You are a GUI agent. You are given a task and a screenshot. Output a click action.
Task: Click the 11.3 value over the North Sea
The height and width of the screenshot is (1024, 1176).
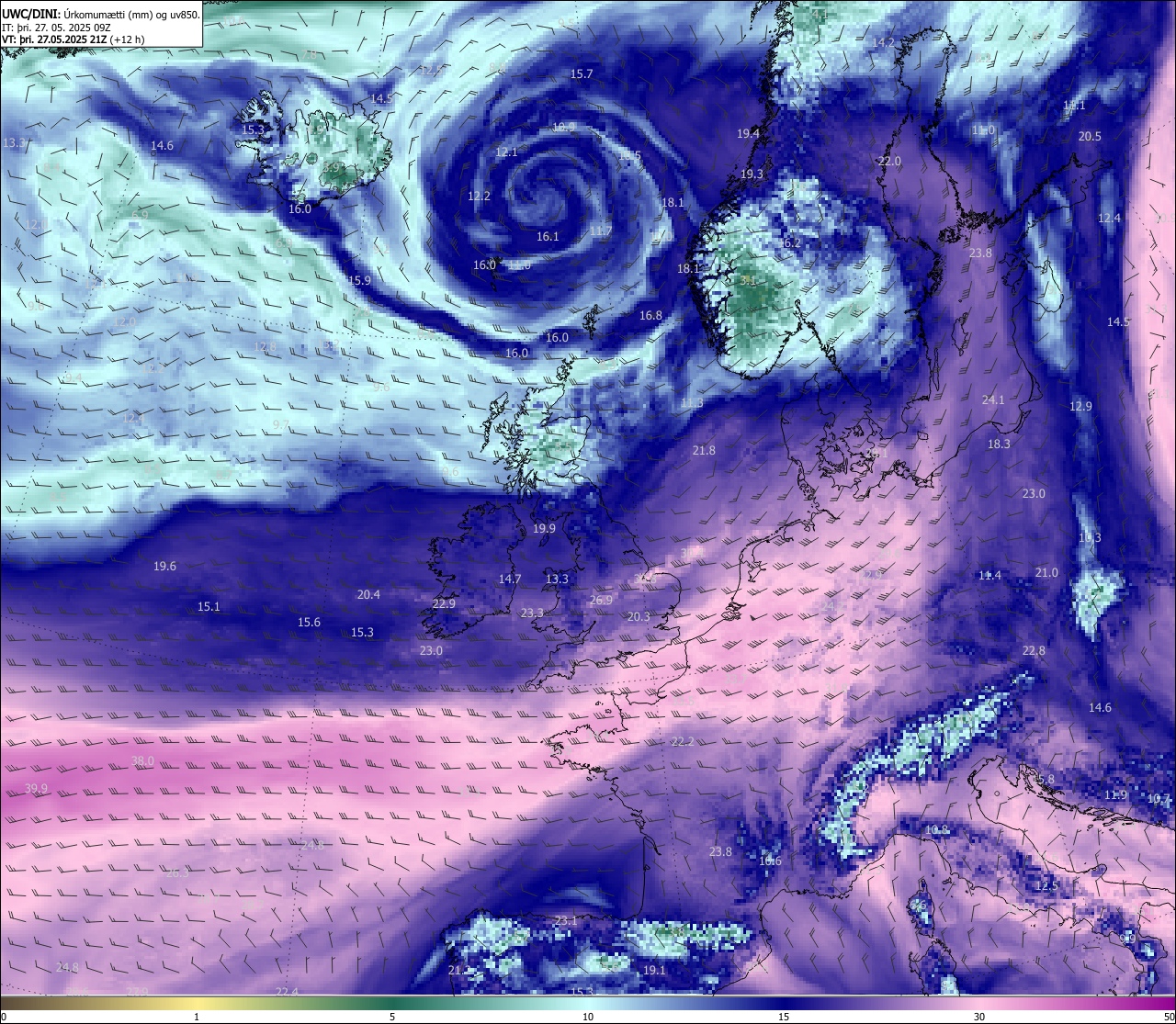point(692,403)
